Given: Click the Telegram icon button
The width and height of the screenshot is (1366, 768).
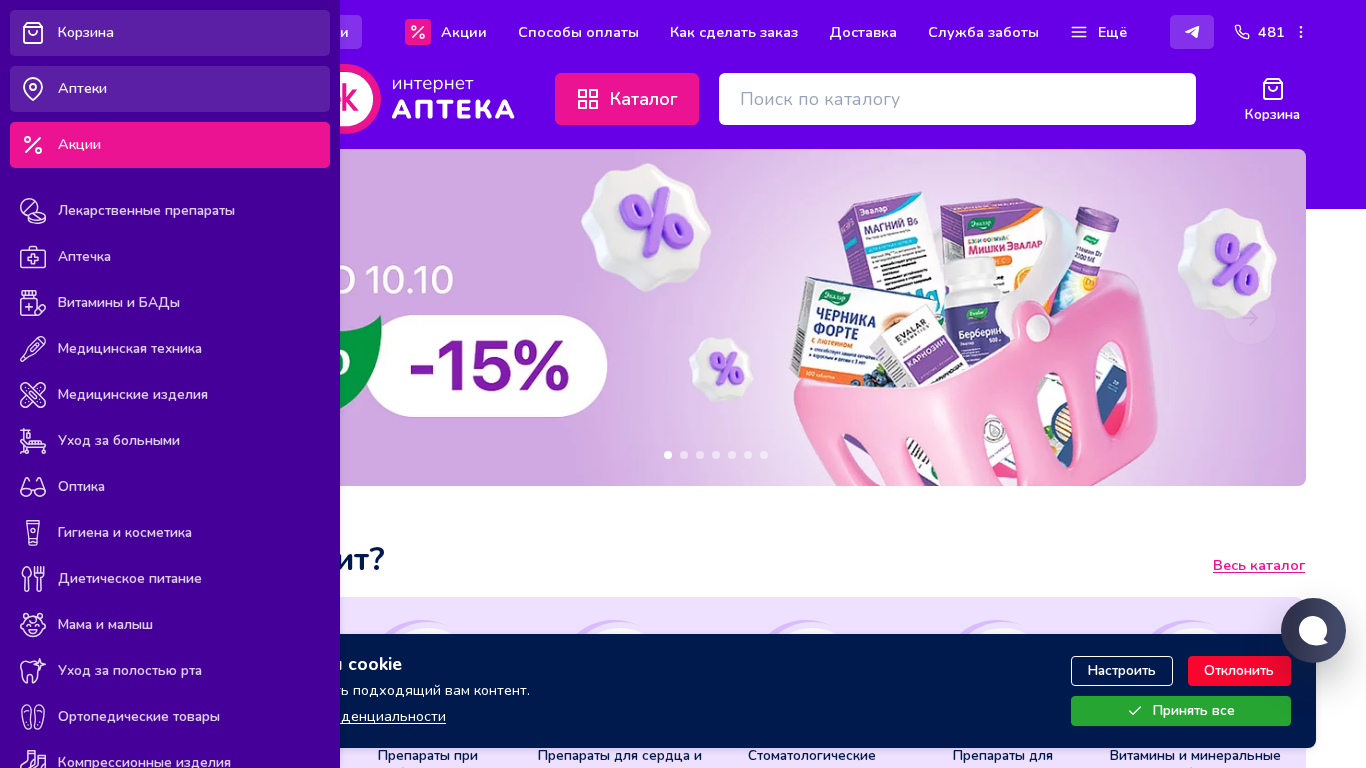Looking at the screenshot, I should (1192, 32).
